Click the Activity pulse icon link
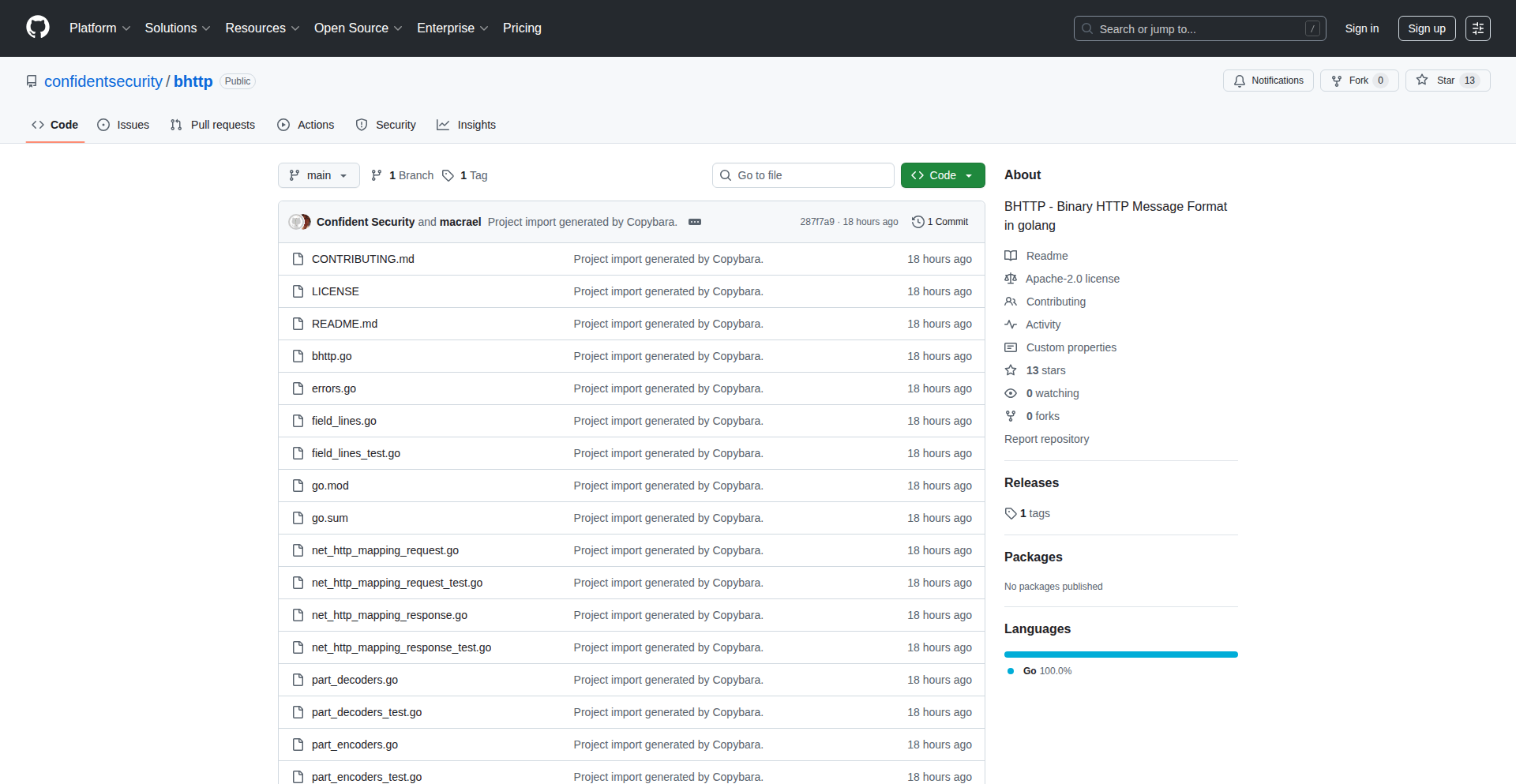This screenshot has height=784, width=1516. (1011, 324)
